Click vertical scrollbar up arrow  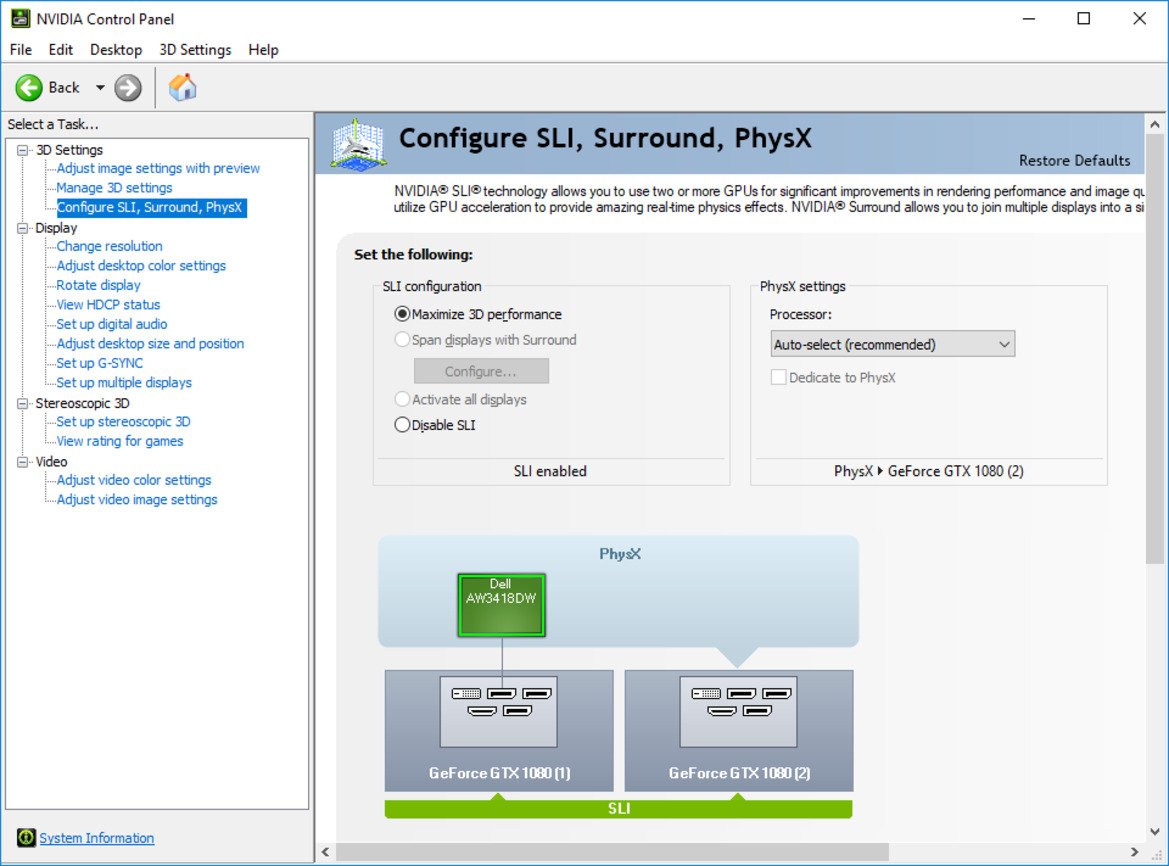(x=1154, y=124)
